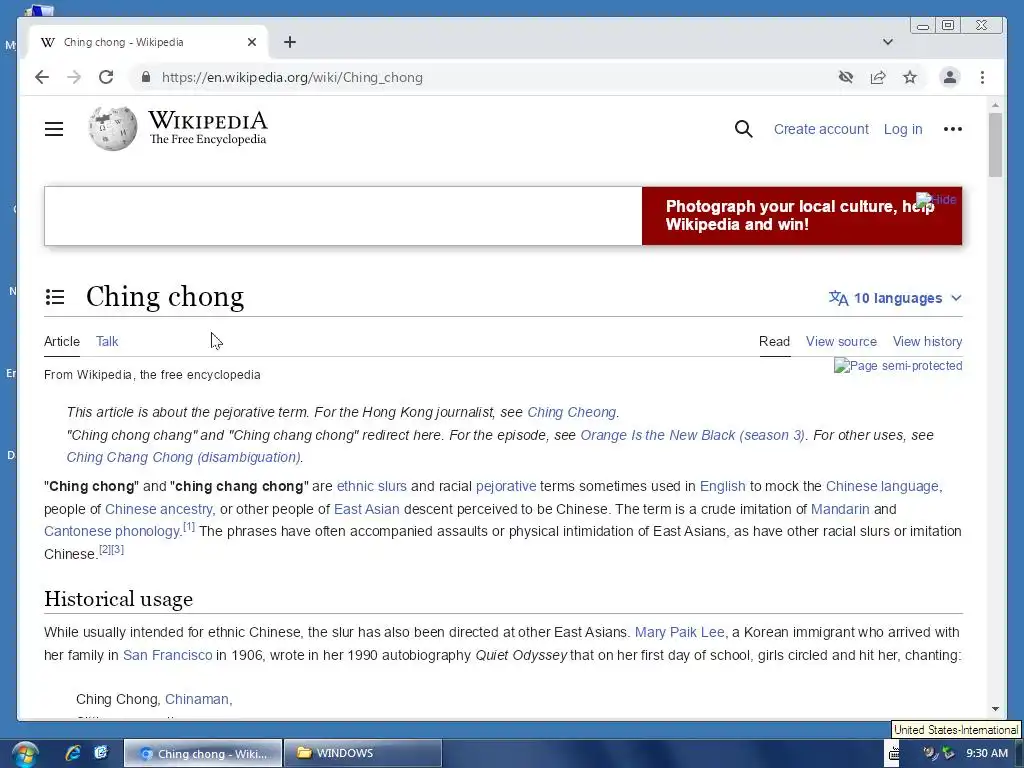Open the Mary Paik Lee link

679,632
